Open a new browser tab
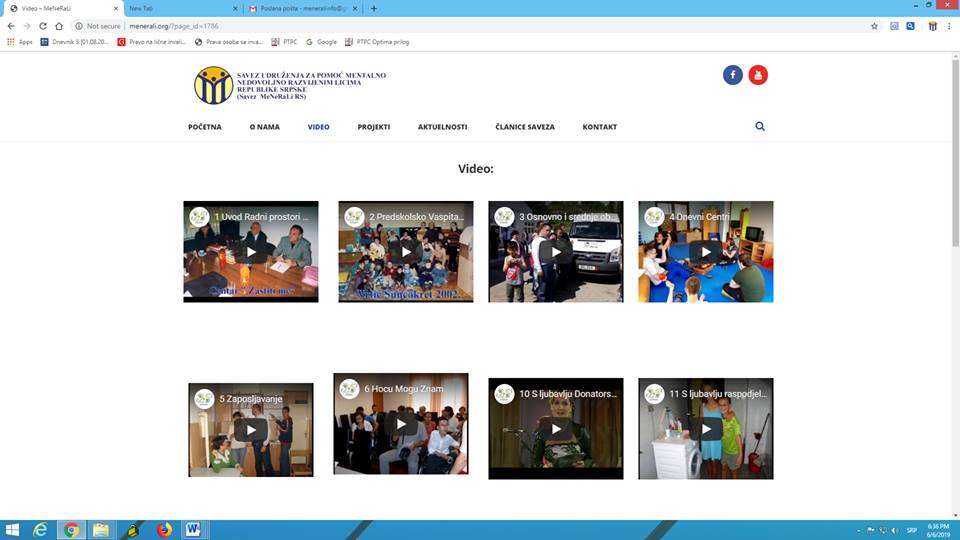This screenshot has height=540, width=960. pos(374,8)
